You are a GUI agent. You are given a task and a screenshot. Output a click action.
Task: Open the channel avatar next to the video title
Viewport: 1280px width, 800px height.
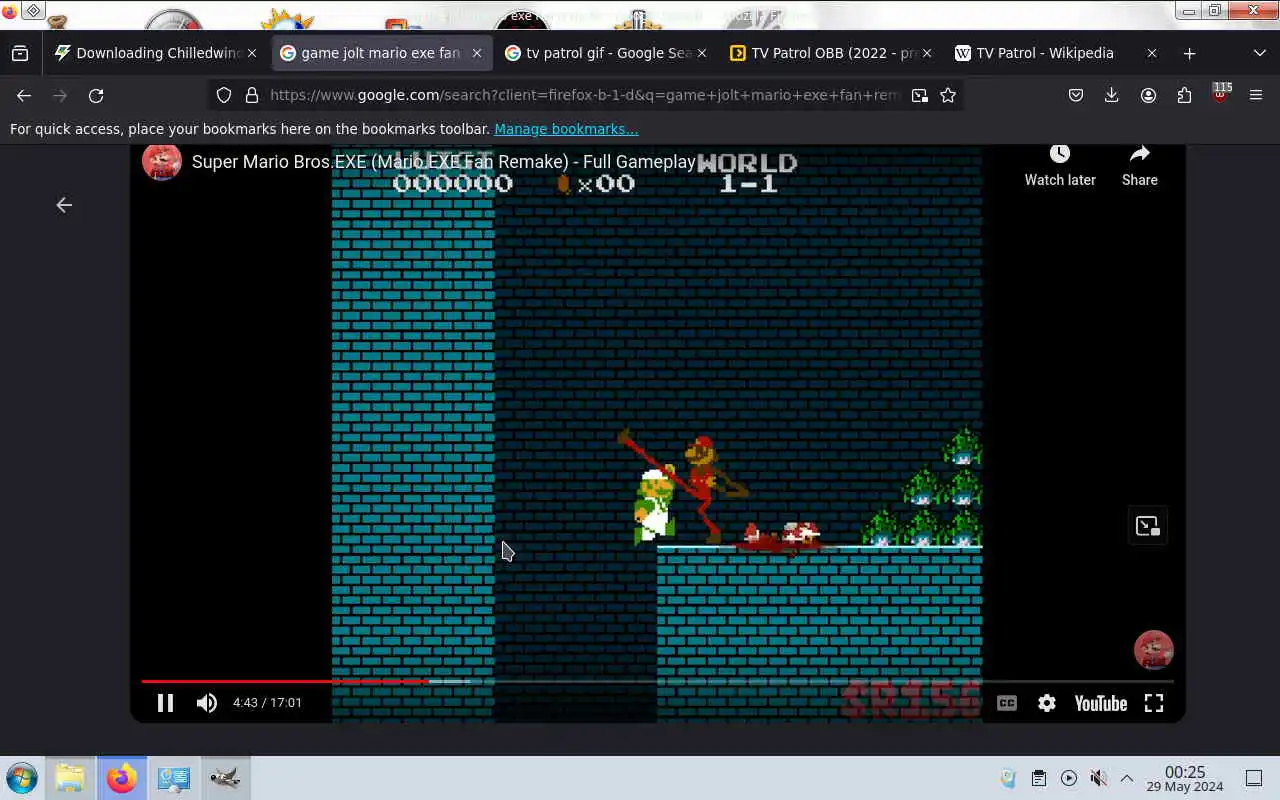(x=162, y=161)
